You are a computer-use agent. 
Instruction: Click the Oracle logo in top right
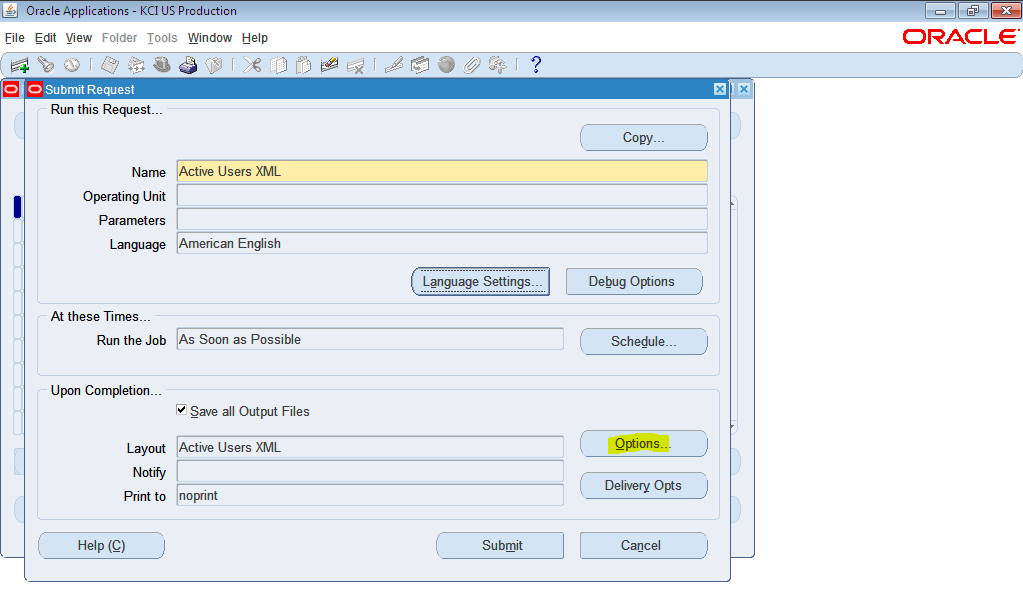pos(960,37)
